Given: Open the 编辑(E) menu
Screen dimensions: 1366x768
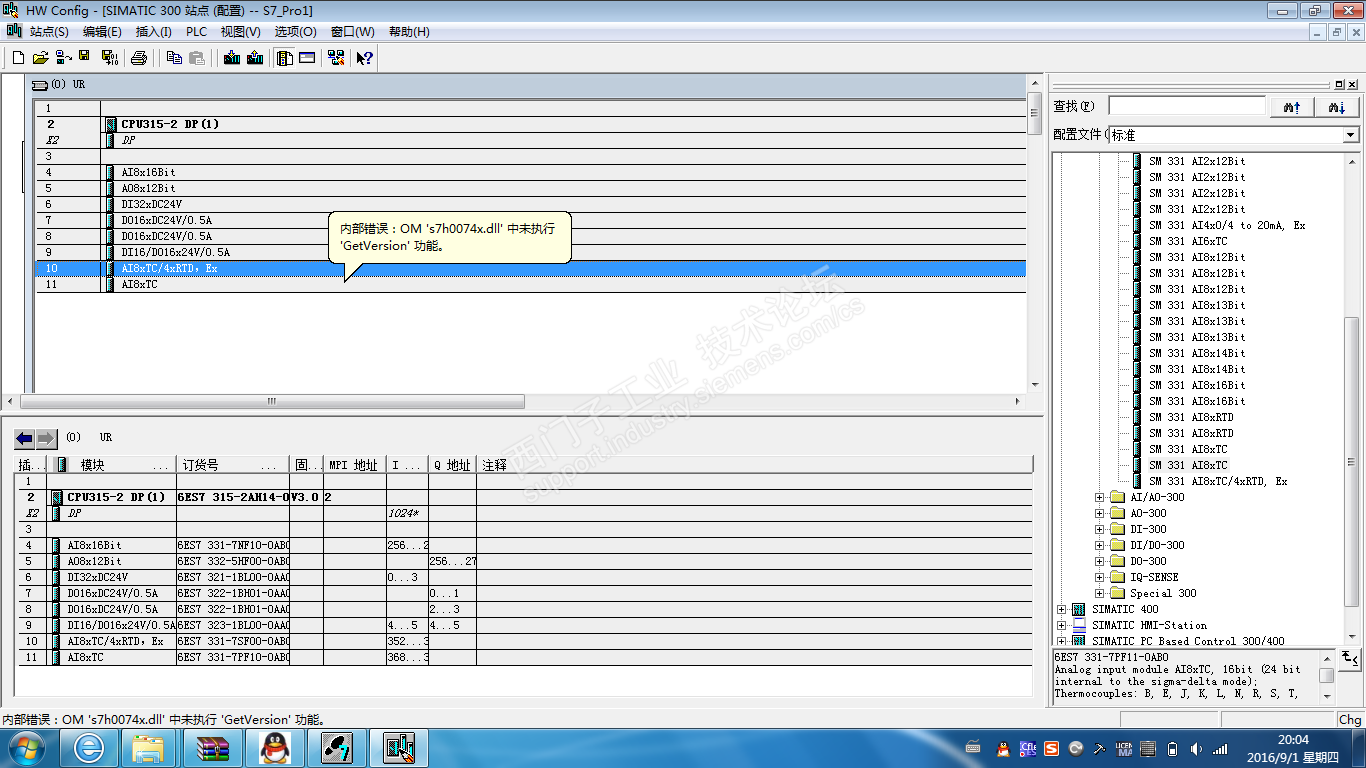Looking at the screenshot, I should 102,32.
